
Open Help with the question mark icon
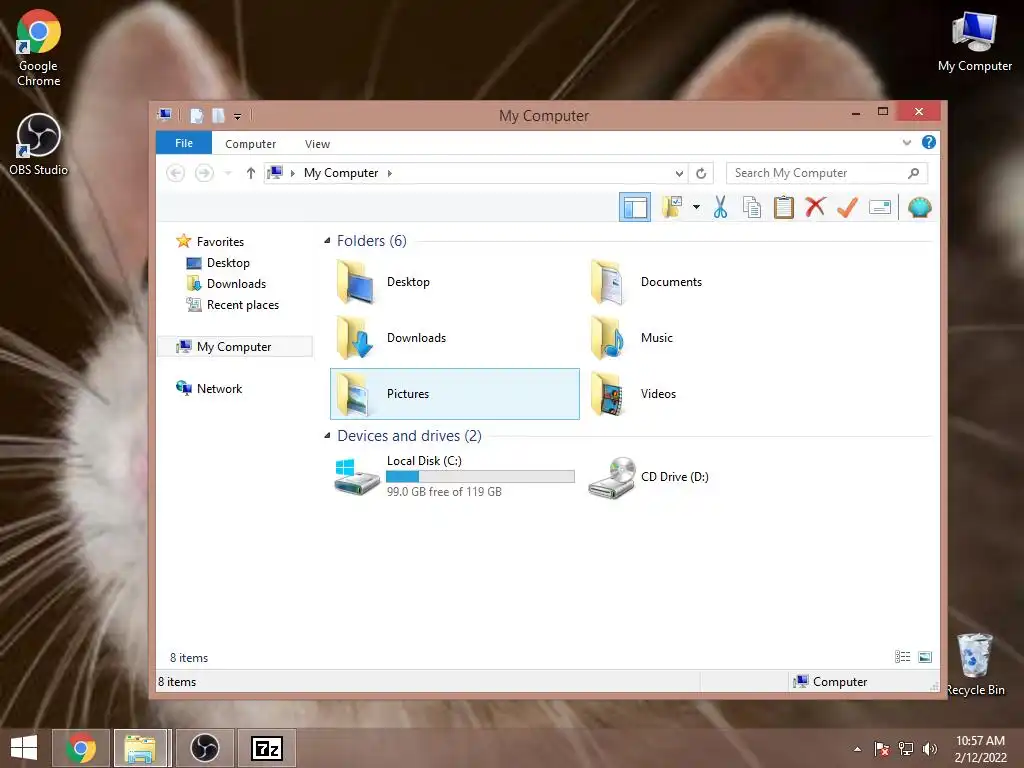click(929, 142)
